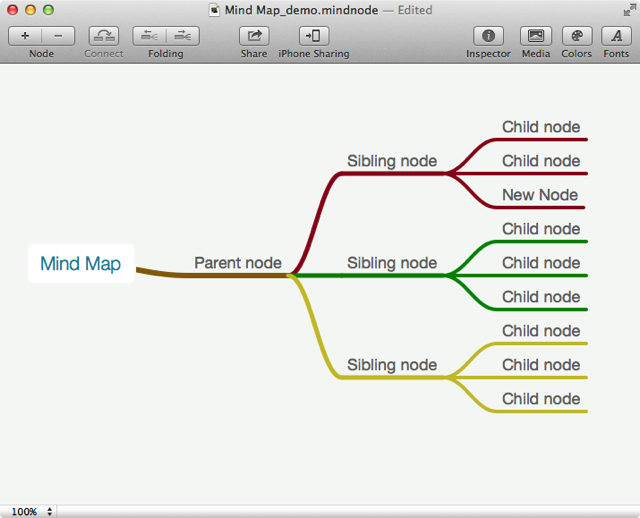The height and width of the screenshot is (518, 640).
Task: Click the Mind Map_demo.mindnode window title
Action: click(x=301, y=10)
